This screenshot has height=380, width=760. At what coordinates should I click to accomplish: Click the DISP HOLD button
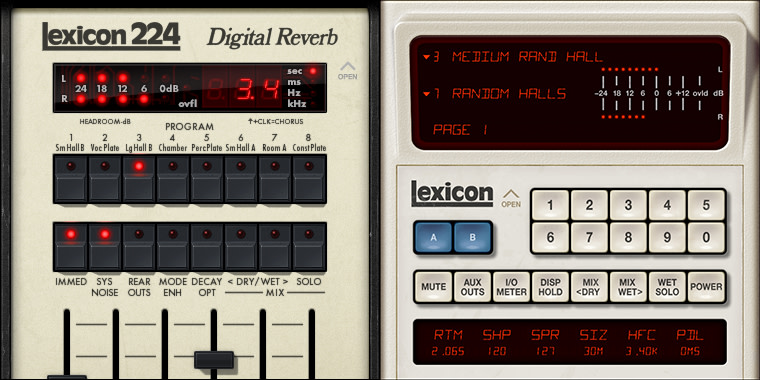pyautogui.click(x=551, y=287)
